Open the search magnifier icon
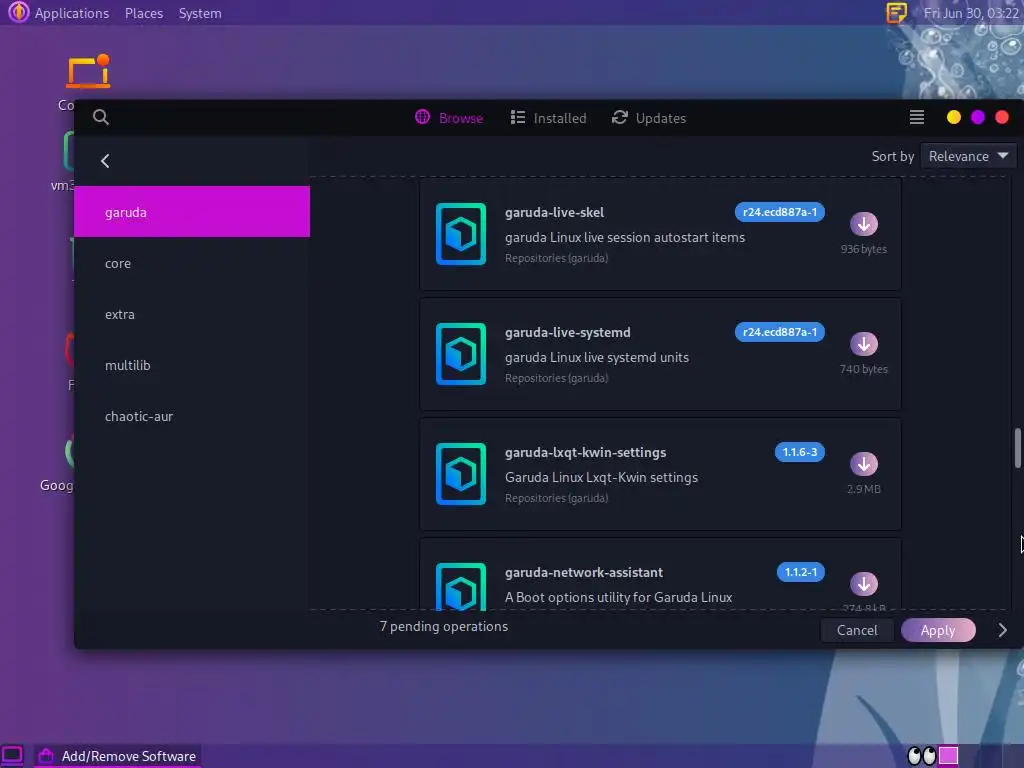This screenshot has width=1024, height=768. pyautogui.click(x=101, y=117)
